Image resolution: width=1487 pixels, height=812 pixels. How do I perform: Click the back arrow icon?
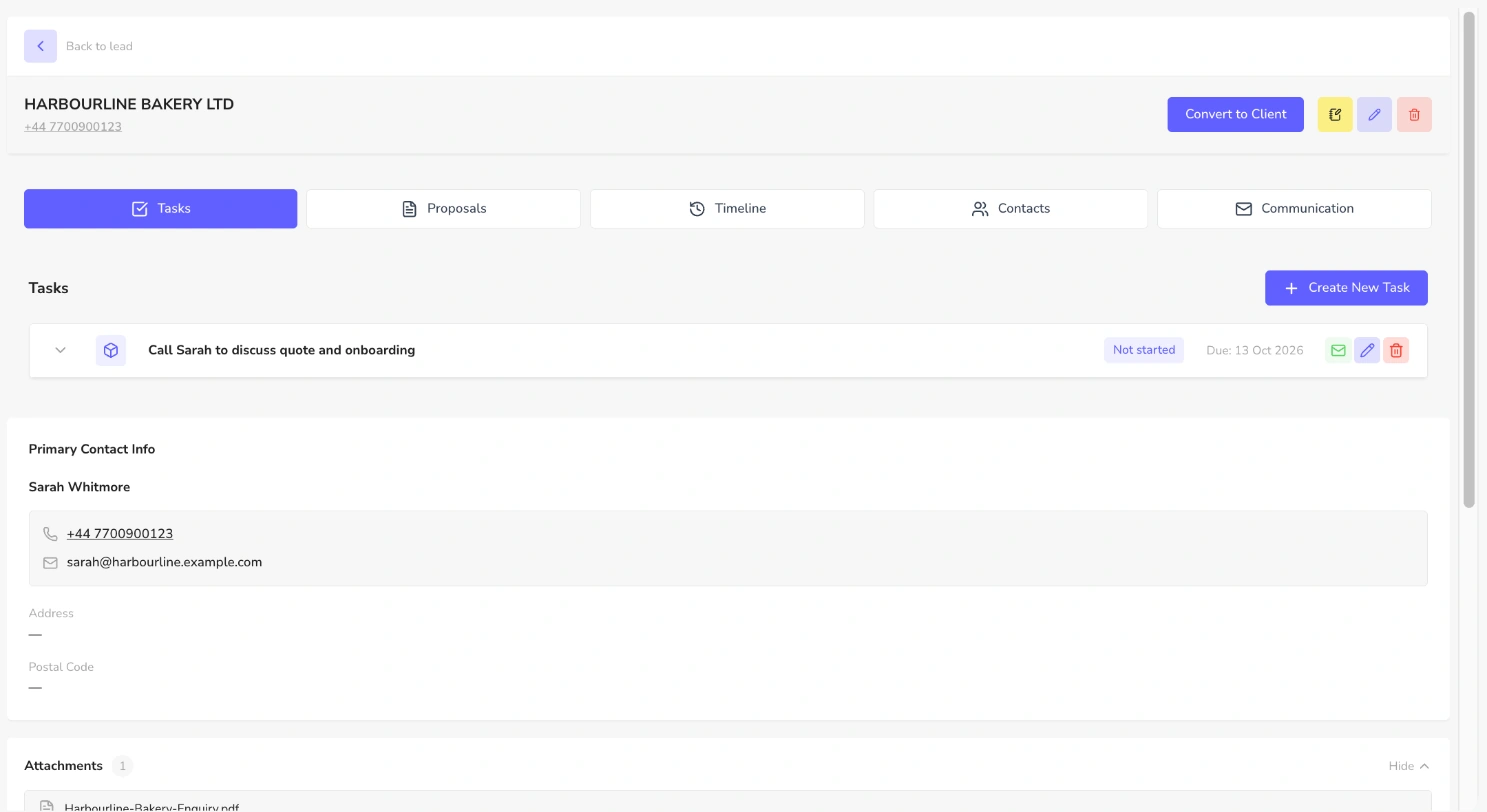[40, 46]
